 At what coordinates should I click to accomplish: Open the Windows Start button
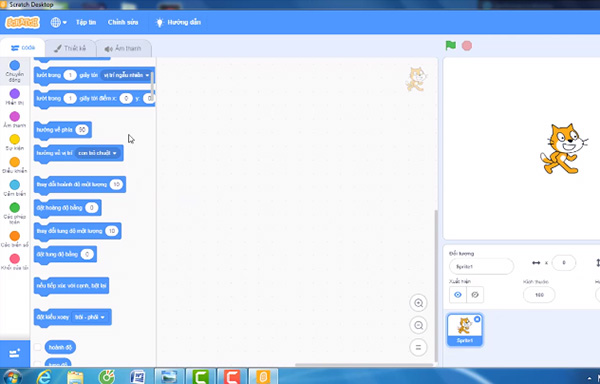pyautogui.click(x=12, y=377)
